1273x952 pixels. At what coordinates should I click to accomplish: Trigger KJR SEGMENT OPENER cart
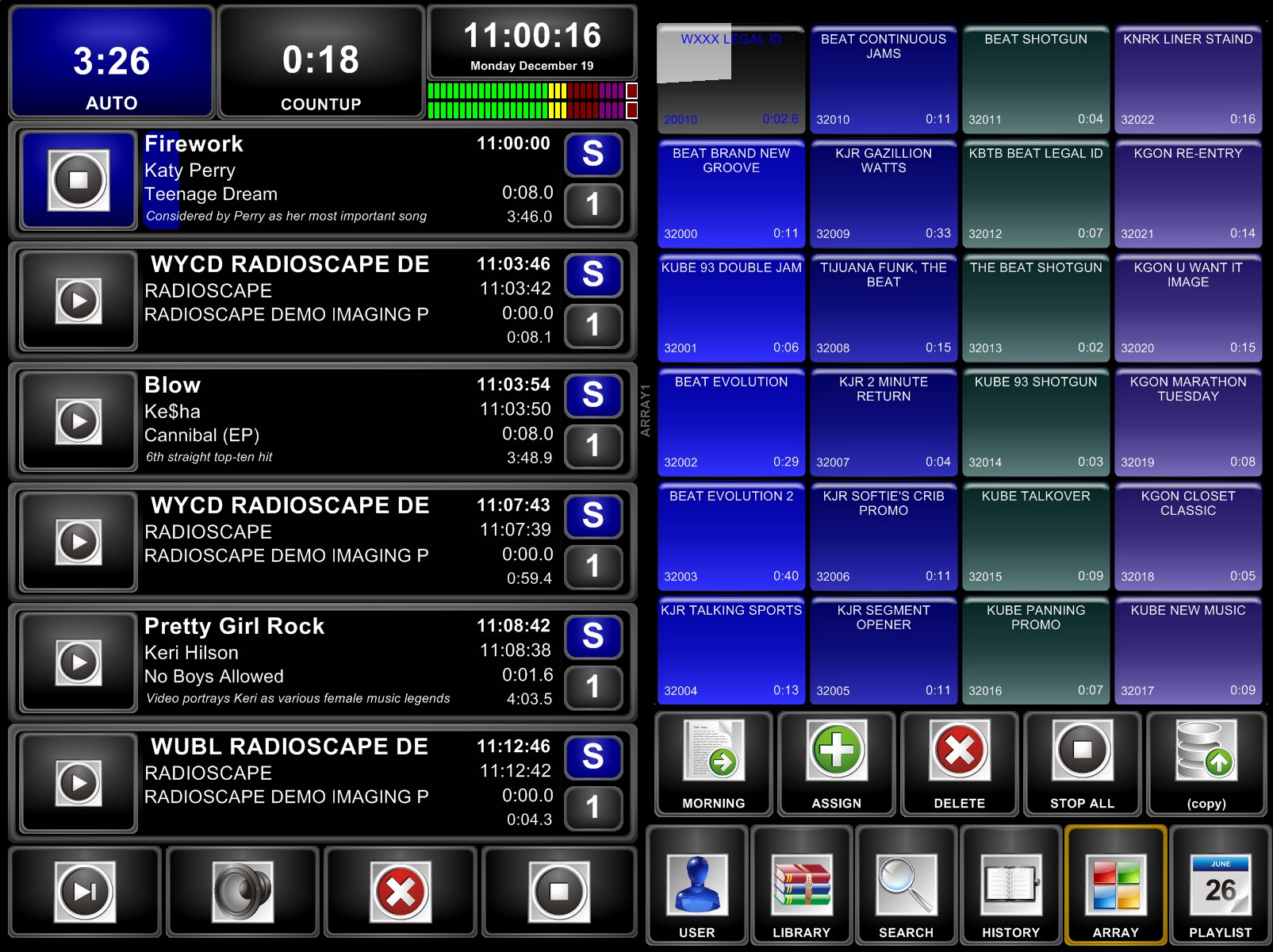tap(884, 651)
